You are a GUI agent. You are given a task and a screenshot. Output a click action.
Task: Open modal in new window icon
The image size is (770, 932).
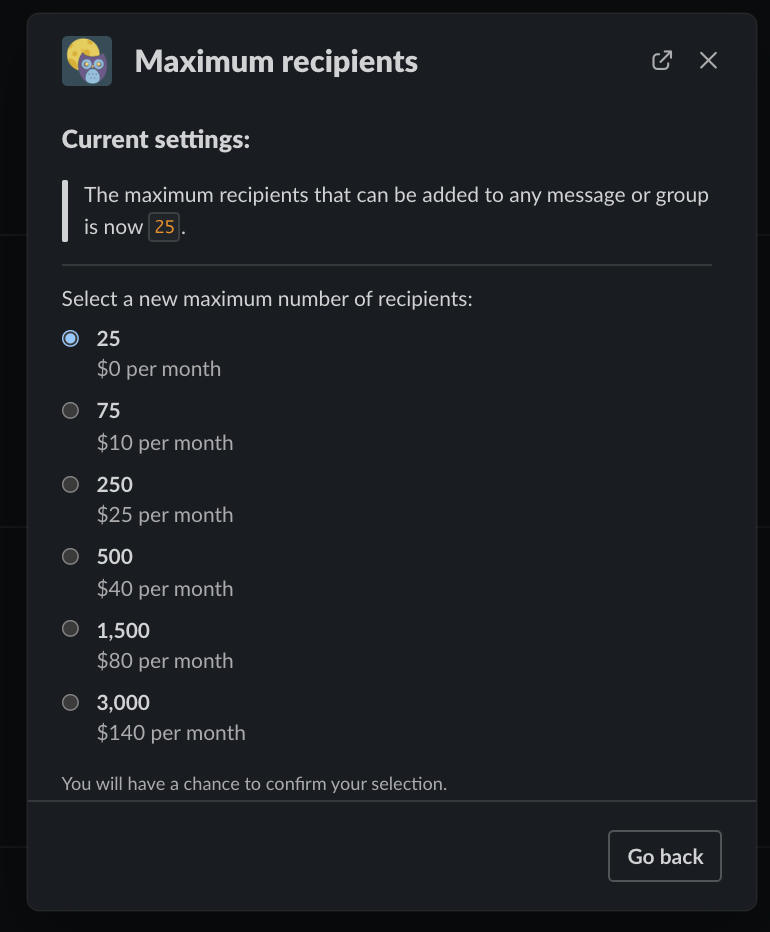(x=662, y=60)
